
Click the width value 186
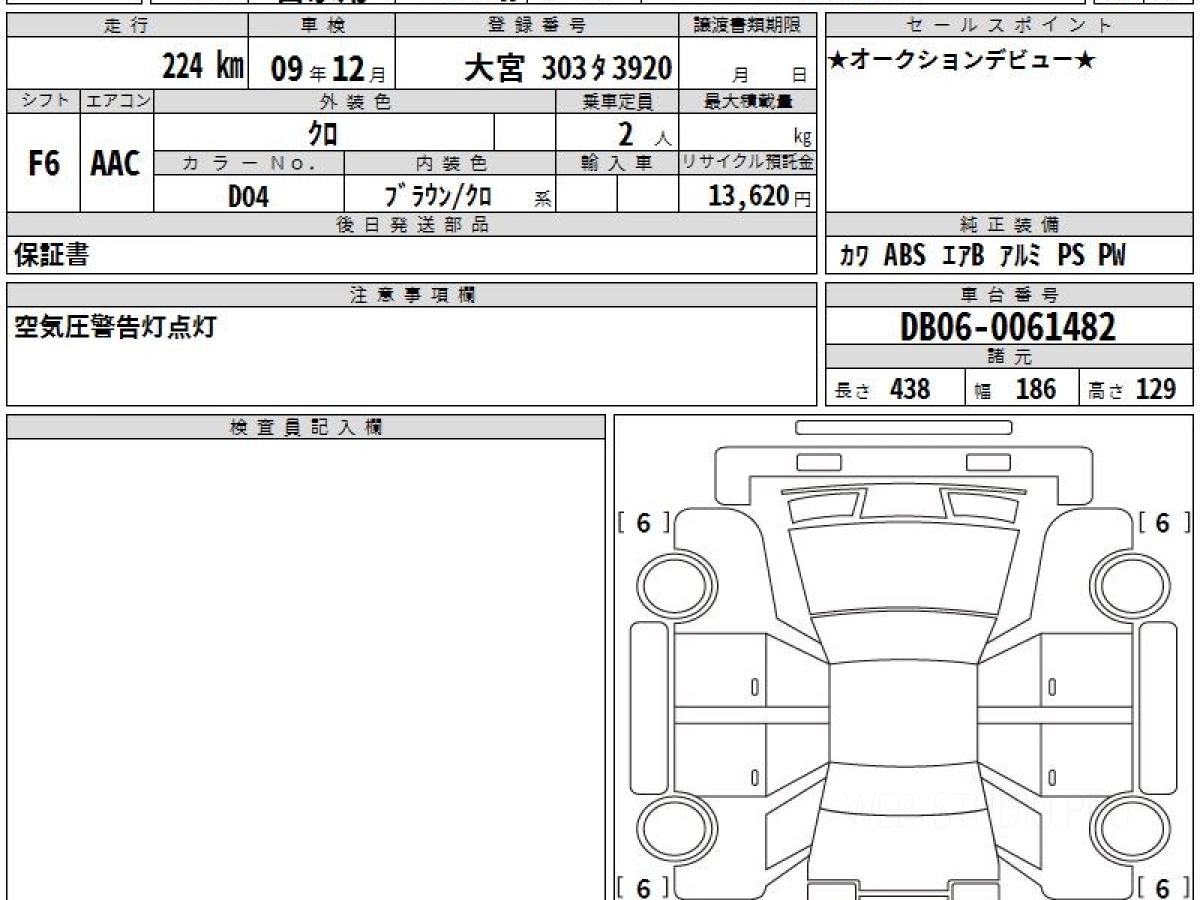1035,389
